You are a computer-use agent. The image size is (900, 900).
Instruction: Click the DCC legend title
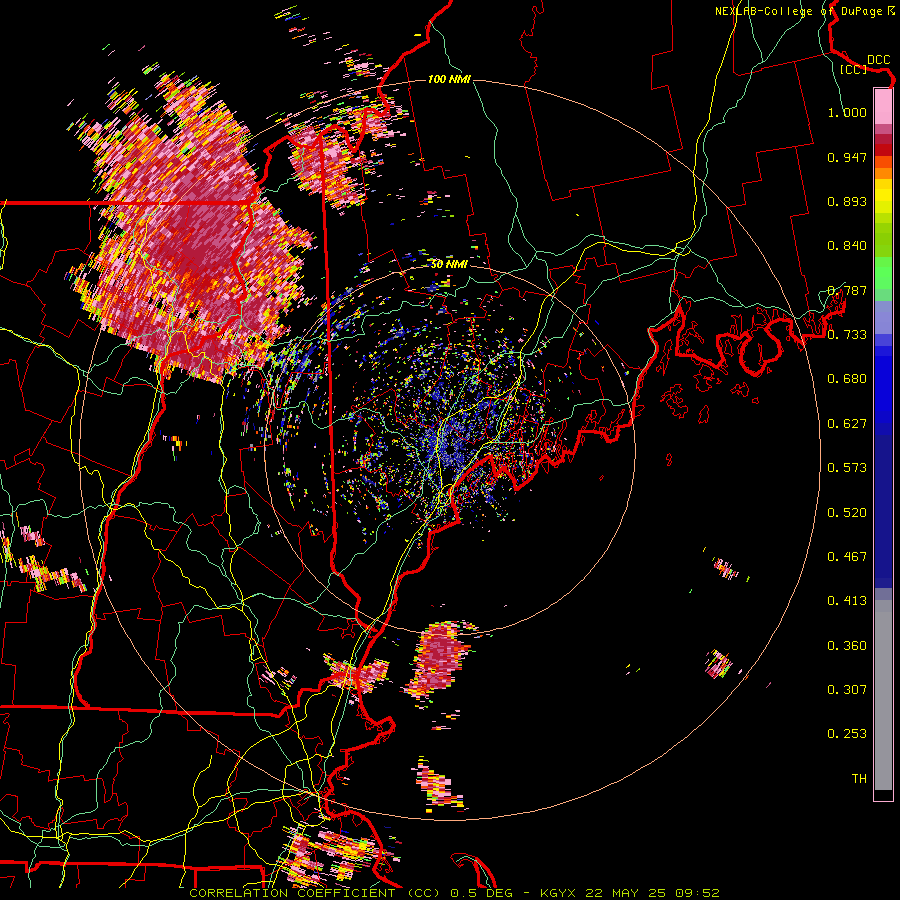(878, 59)
